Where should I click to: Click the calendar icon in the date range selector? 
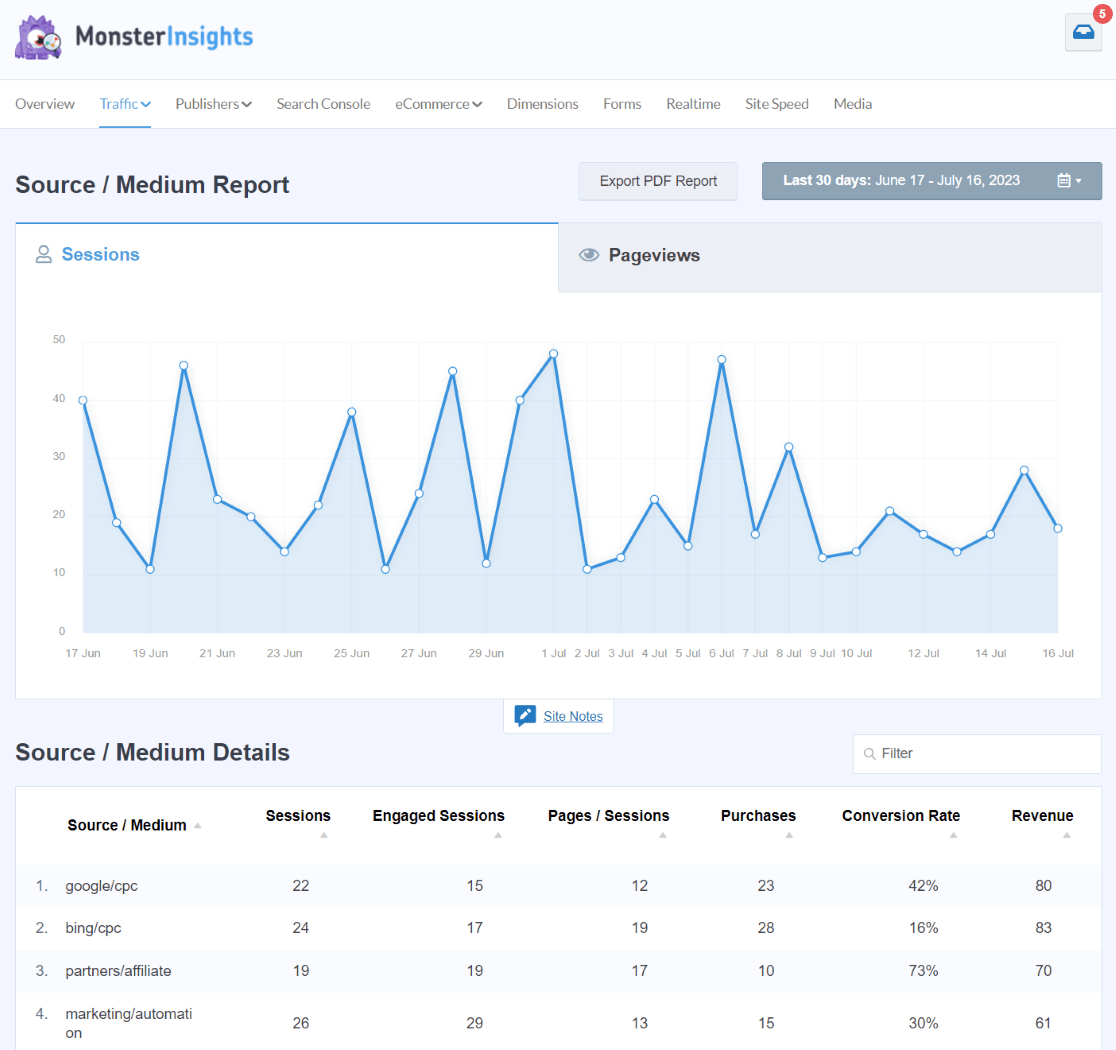(x=1064, y=180)
